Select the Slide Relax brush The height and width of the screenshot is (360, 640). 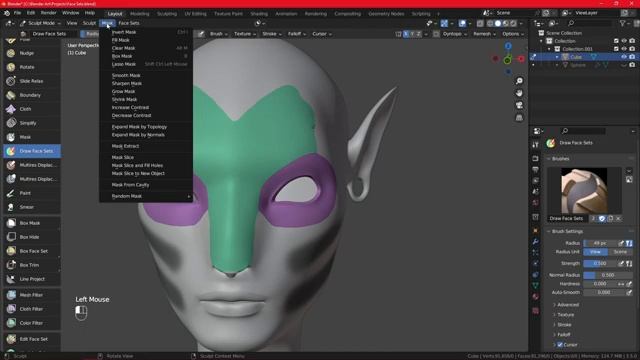point(32,81)
